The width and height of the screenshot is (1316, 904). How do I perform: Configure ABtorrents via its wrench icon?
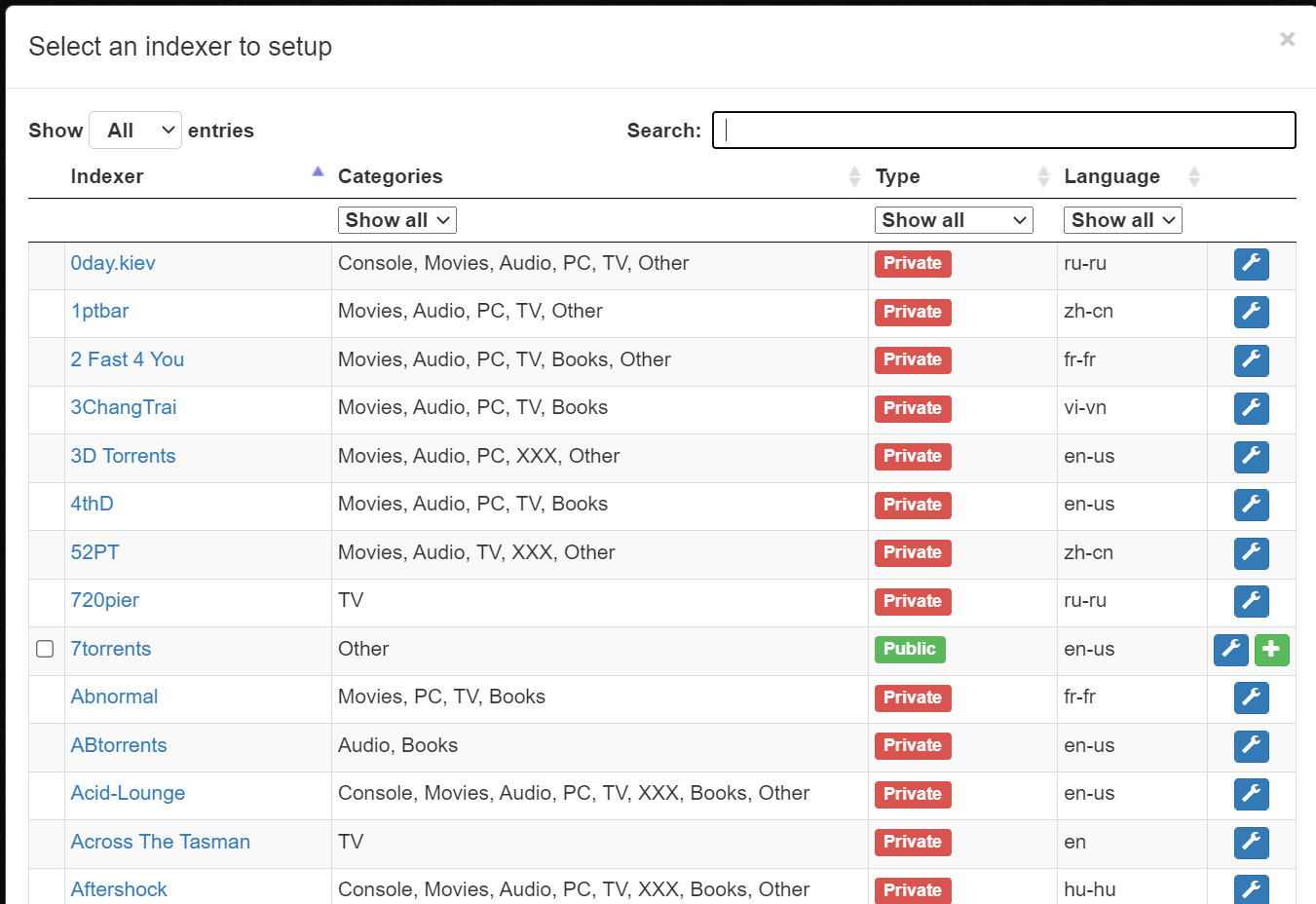(1251, 746)
